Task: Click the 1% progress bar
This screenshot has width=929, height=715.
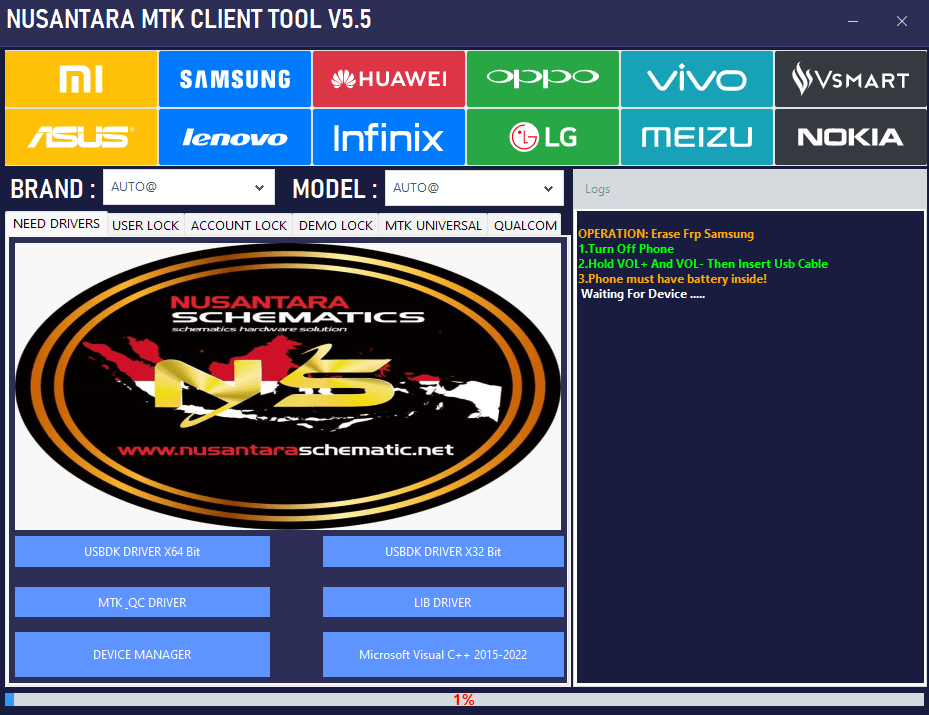Action: [464, 700]
